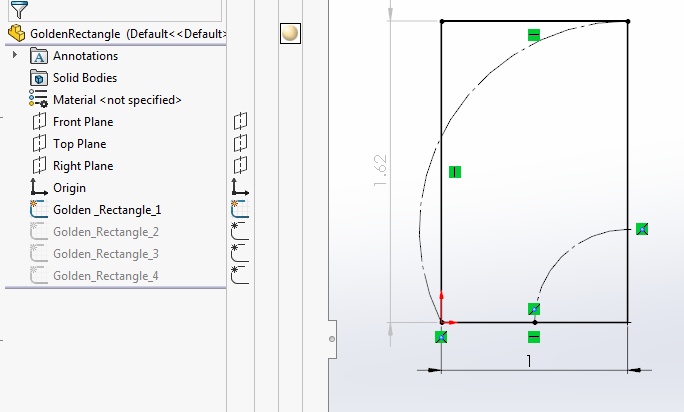
Task: Select vertical relation on left edge
Action: click(x=455, y=172)
